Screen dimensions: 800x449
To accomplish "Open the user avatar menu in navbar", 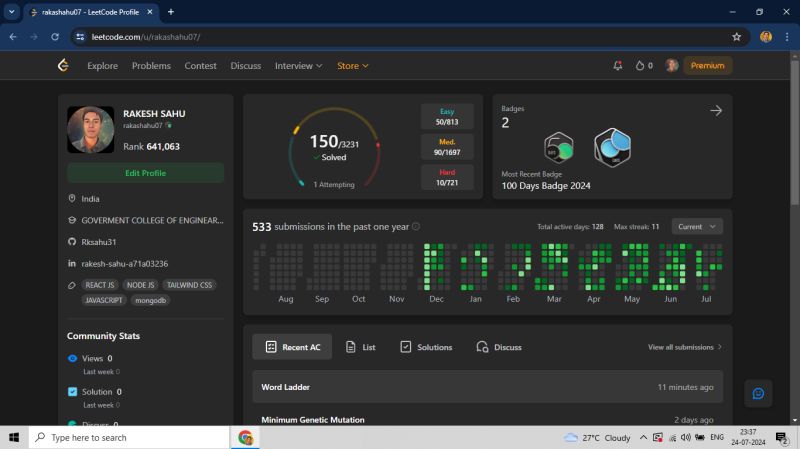I will point(672,66).
